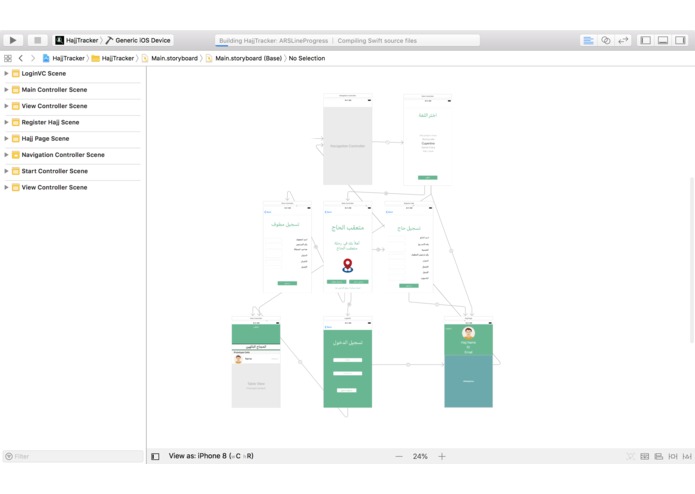Click Main.storyboard (Base) in jump bar

(x=244, y=58)
